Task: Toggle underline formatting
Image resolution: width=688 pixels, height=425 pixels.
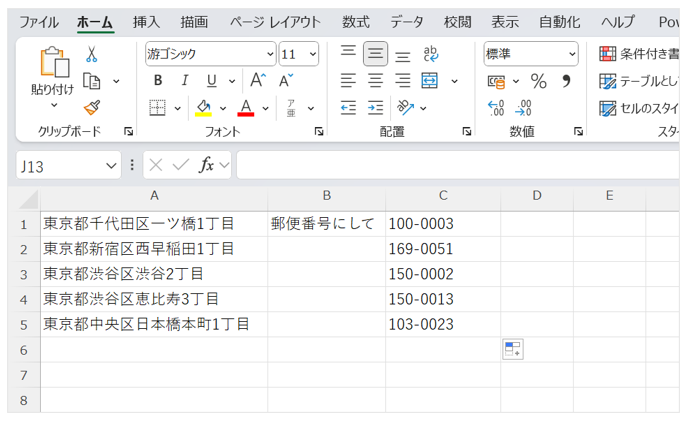Action: [211, 80]
